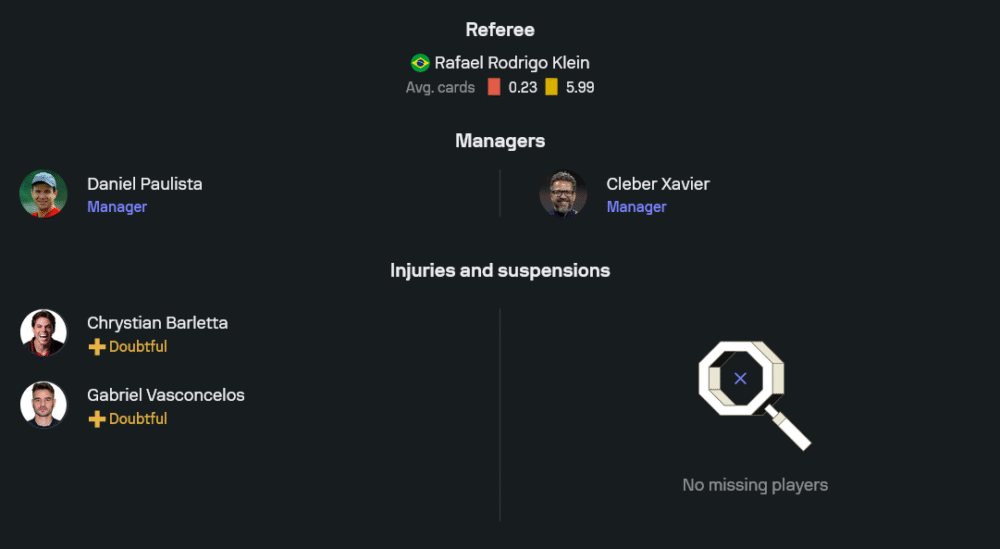Open Gabriel Vasconcelos's player photo
This screenshot has width=1000, height=549.
tap(43, 405)
